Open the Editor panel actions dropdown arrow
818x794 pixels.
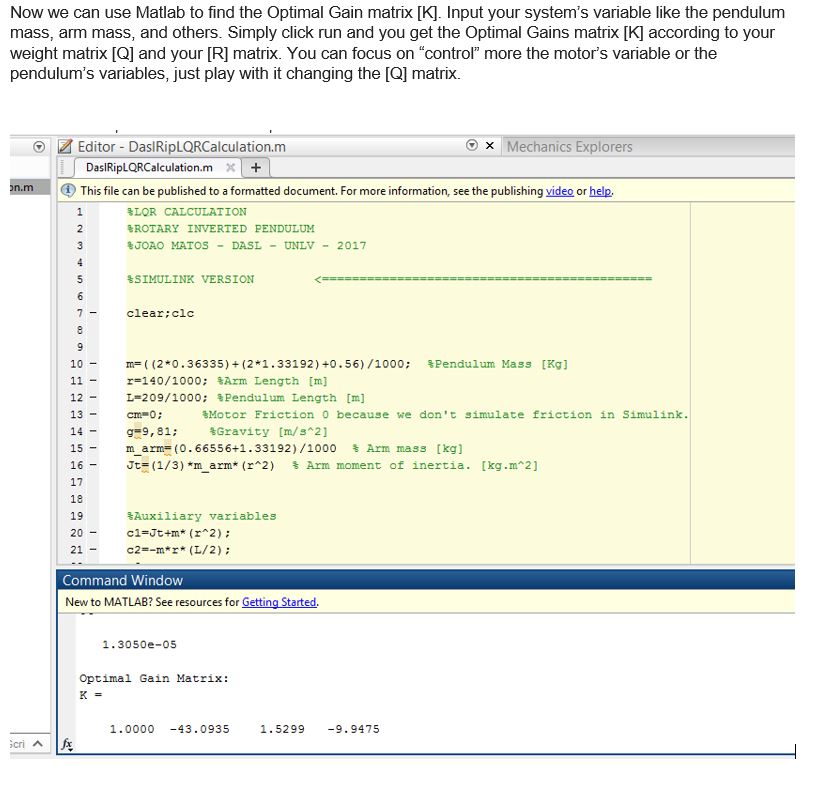click(472, 145)
